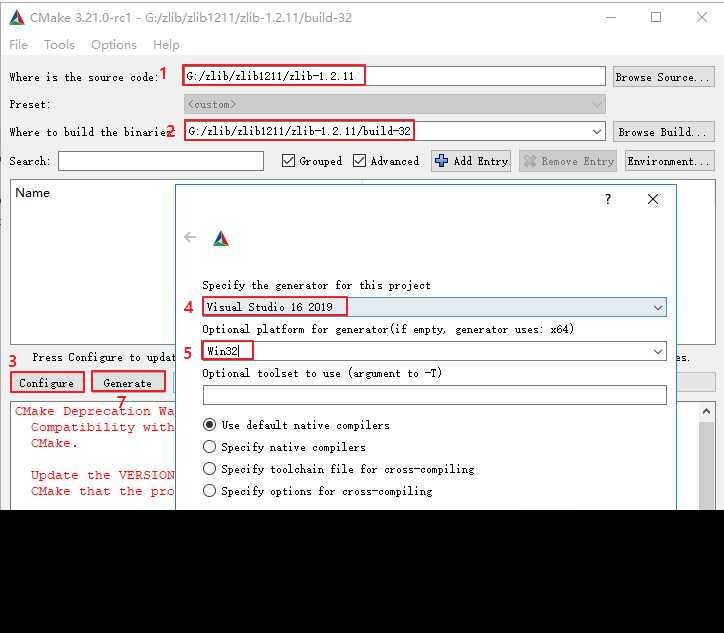Click the "CMake Deprecation Wa" log line
This screenshot has width=724, height=633.
(95, 411)
